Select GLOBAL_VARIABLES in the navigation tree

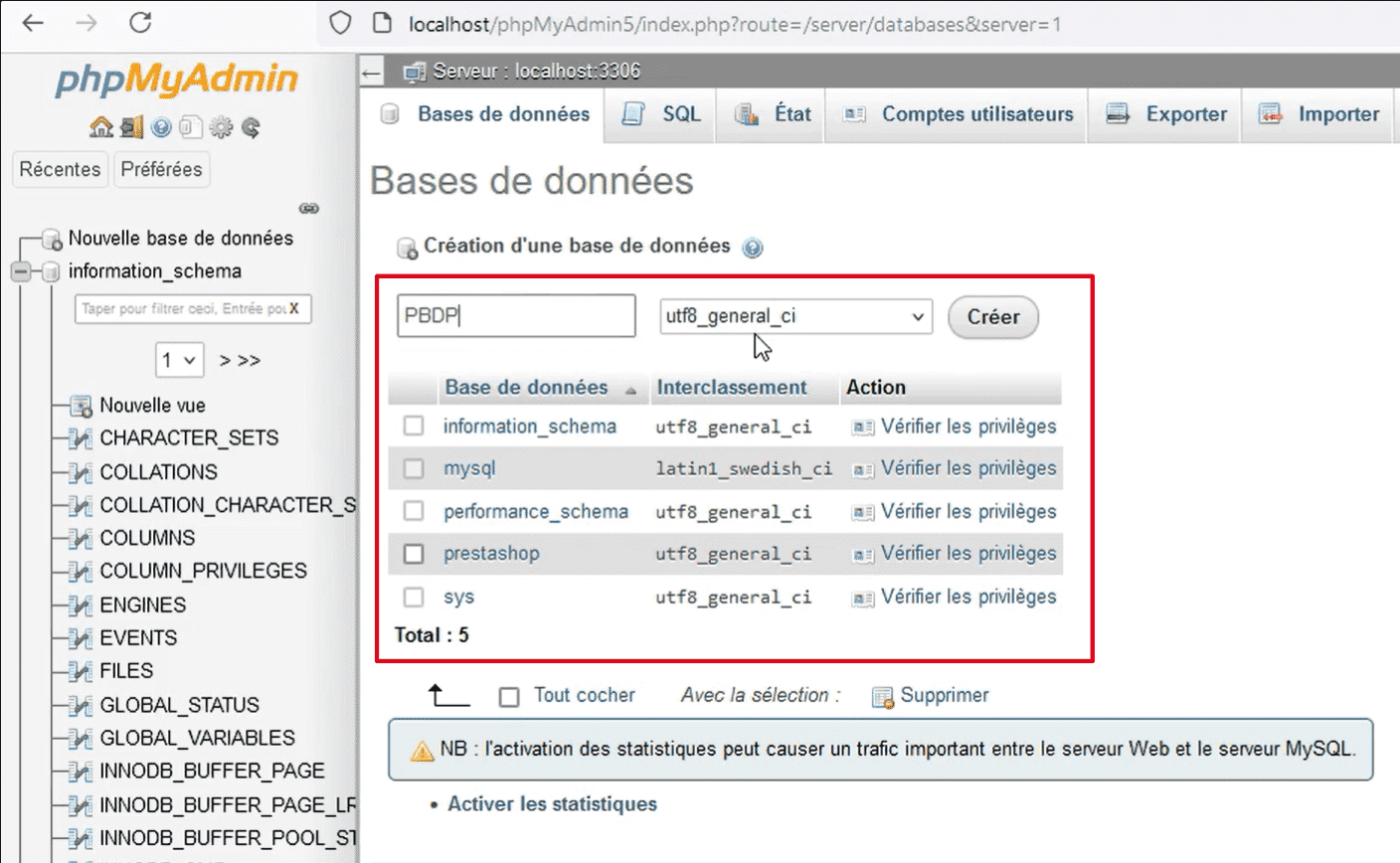click(197, 738)
